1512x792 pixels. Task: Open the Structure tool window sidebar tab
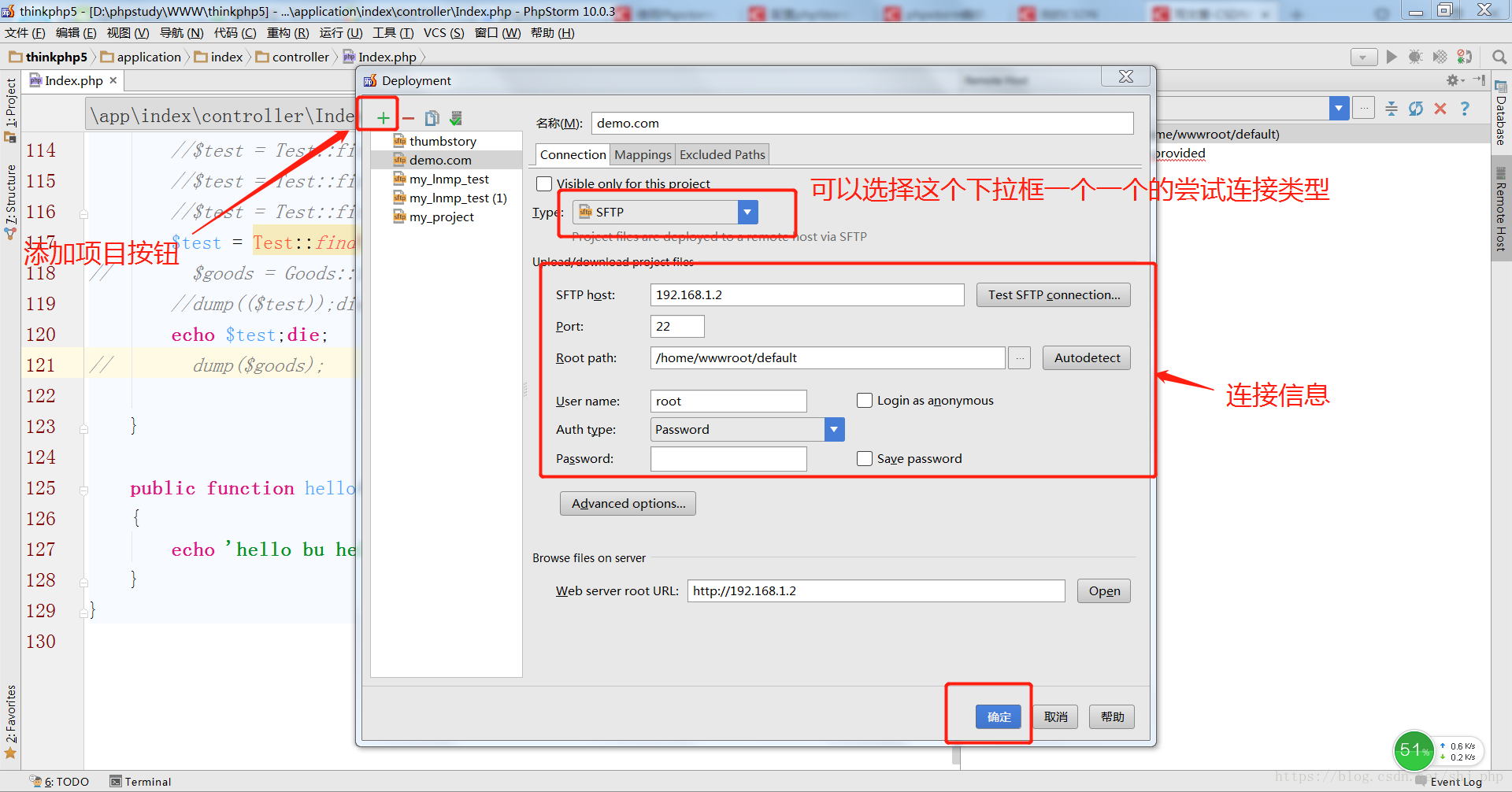pos(10,201)
